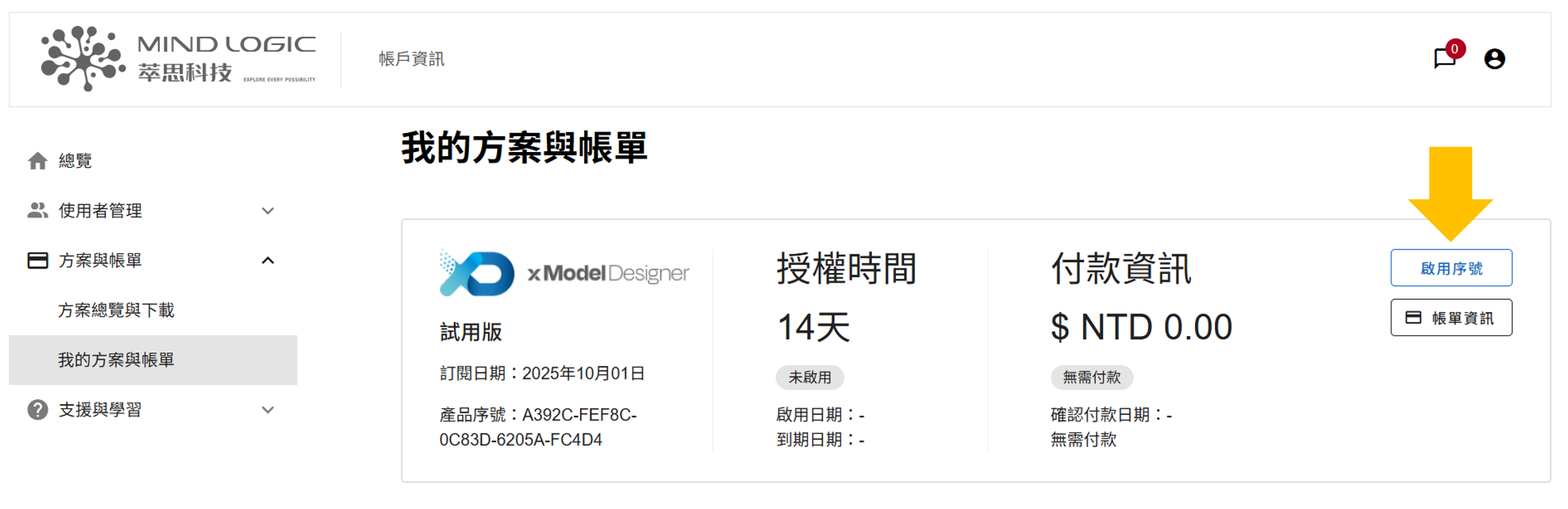Image resolution: width=1568 pixels, height=509 pixels.
Task: Expand the 使用者管理 chevron
Action: 268,211
